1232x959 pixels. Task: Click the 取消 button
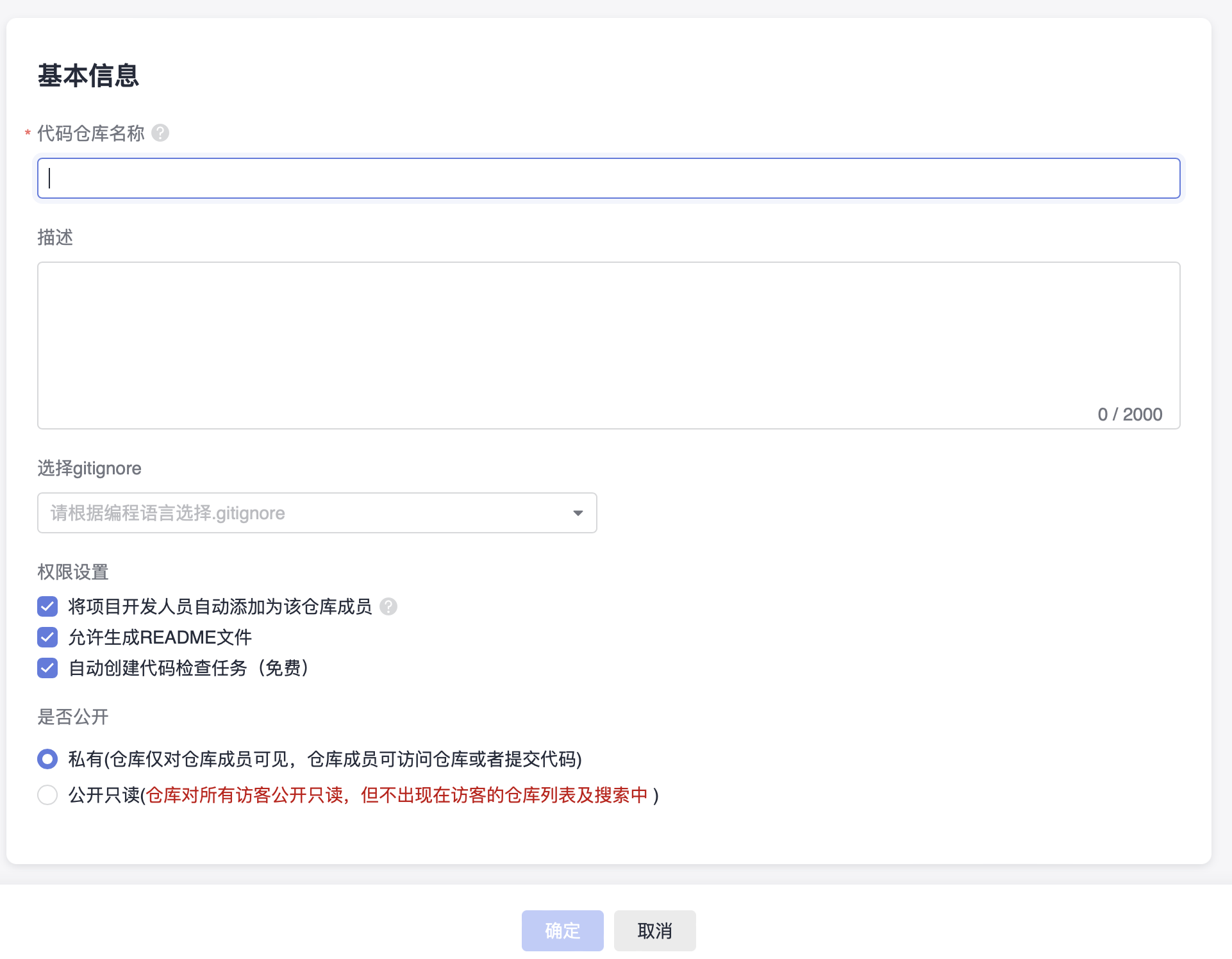[x=654, y=930]
